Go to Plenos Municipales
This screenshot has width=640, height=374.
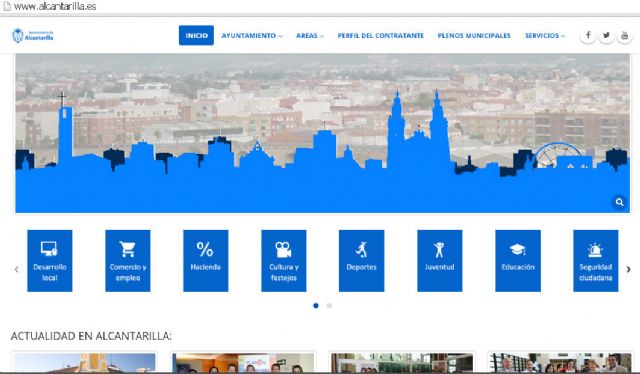tap(474, 36)
